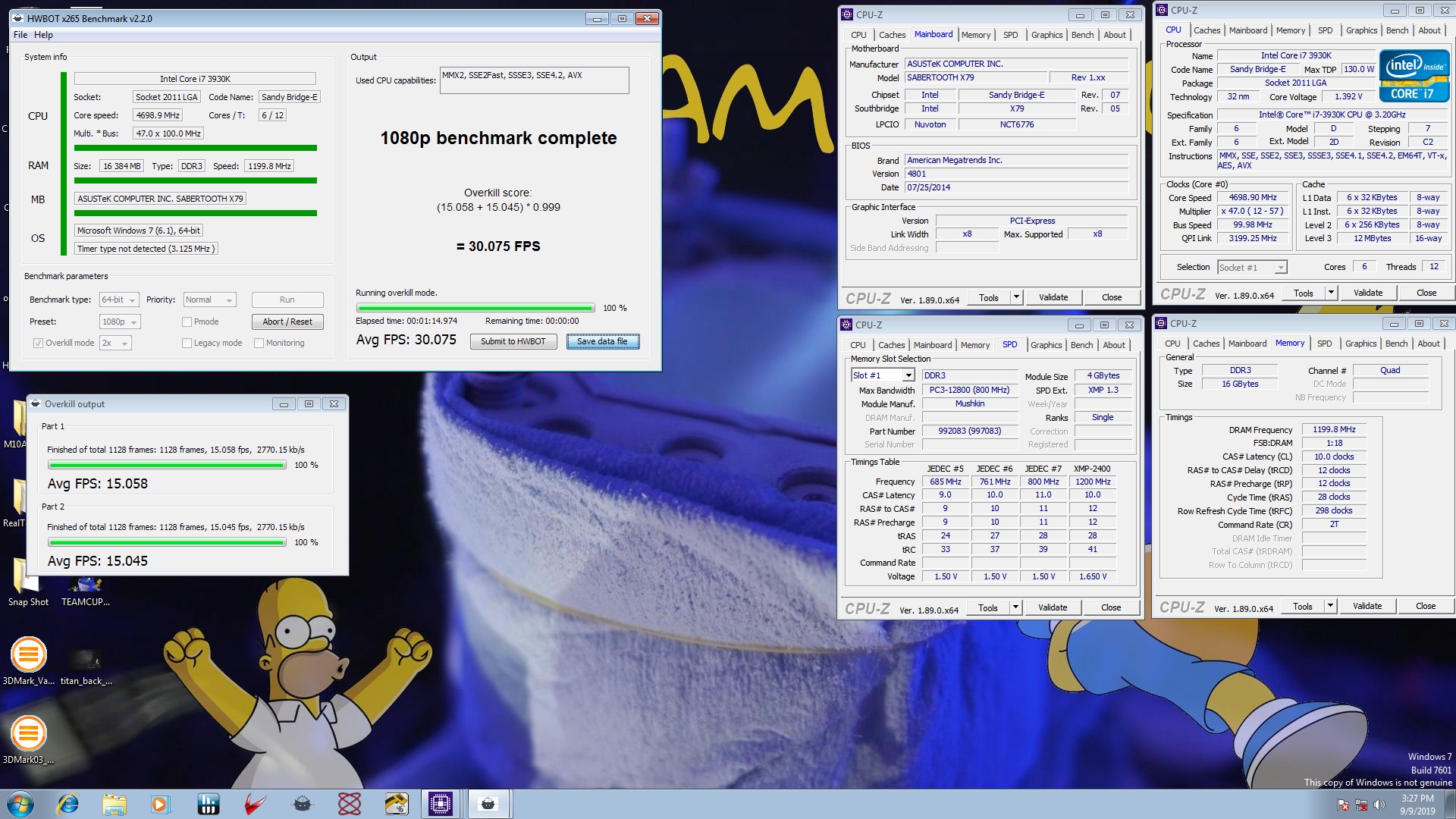Open titan_back desktop image file

pos(86,664)
